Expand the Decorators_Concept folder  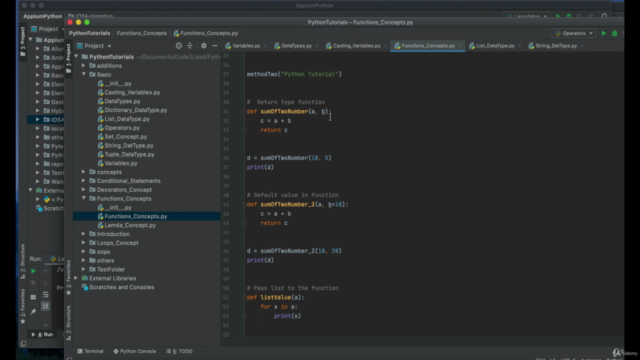[x=84, y=190]
